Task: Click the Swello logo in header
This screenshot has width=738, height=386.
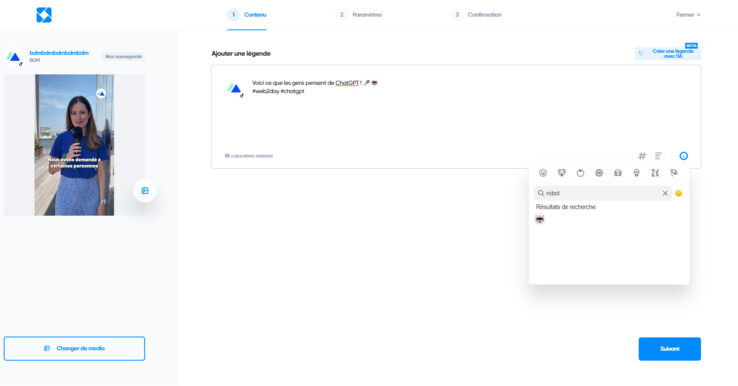Action: click(44, 15)
